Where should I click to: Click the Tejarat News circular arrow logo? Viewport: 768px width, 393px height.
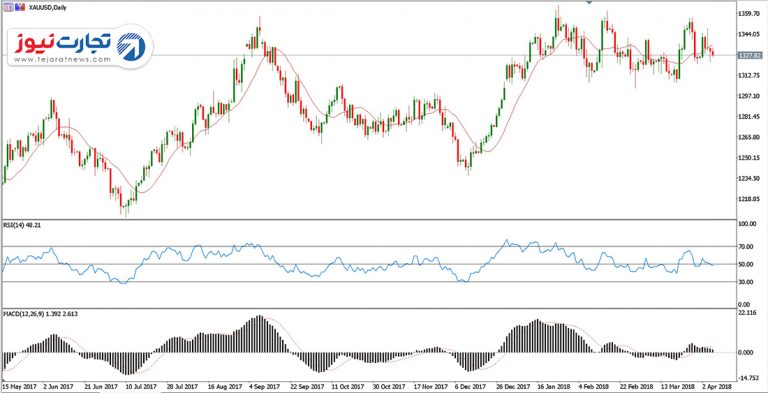131,47
